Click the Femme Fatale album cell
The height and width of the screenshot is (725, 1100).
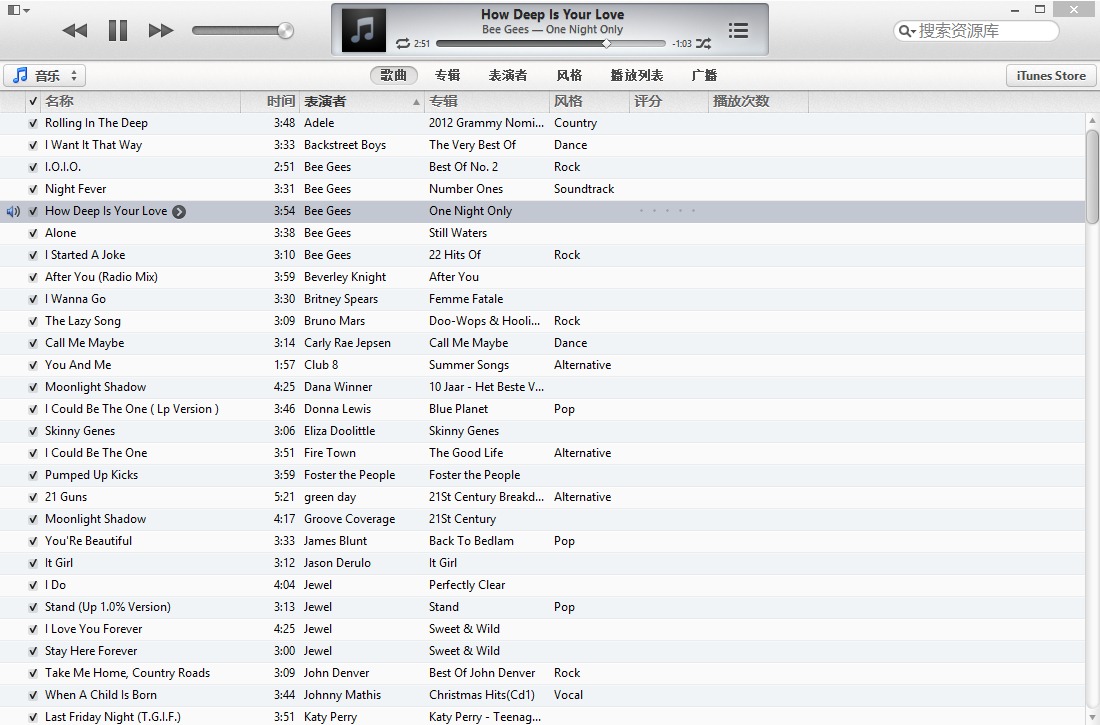(466, 299)
